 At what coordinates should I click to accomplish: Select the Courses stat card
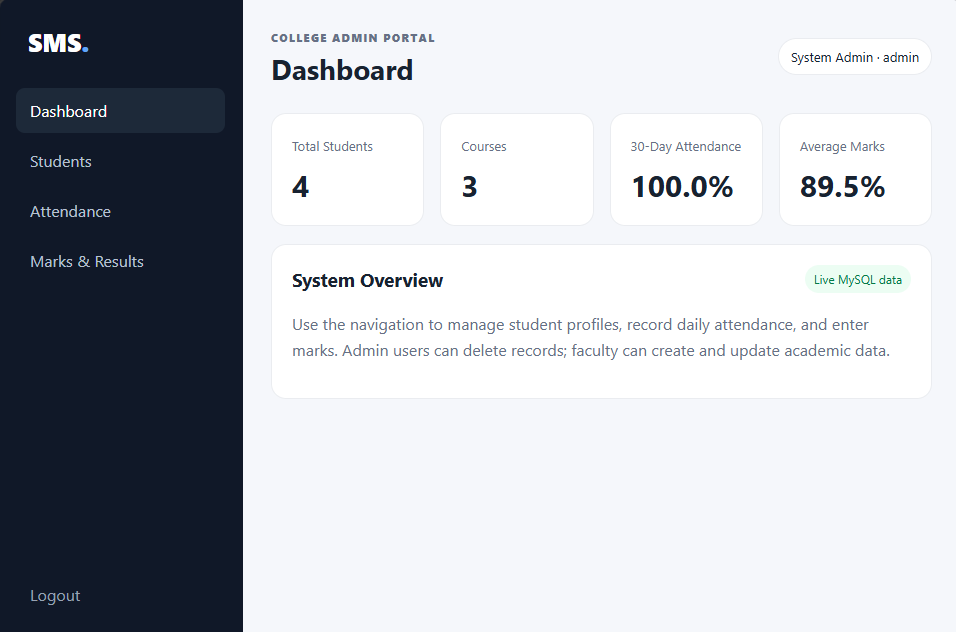tap(517, 169)
